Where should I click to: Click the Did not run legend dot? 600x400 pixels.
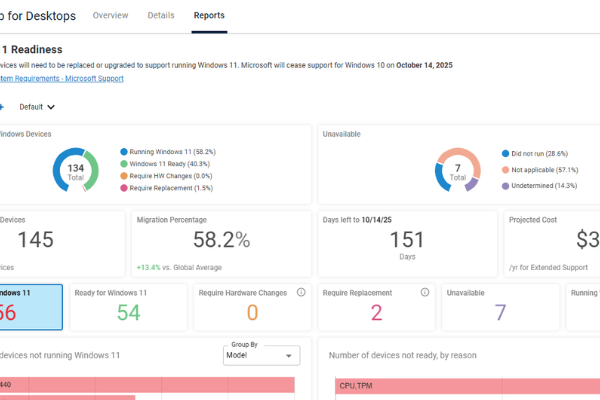505,153
